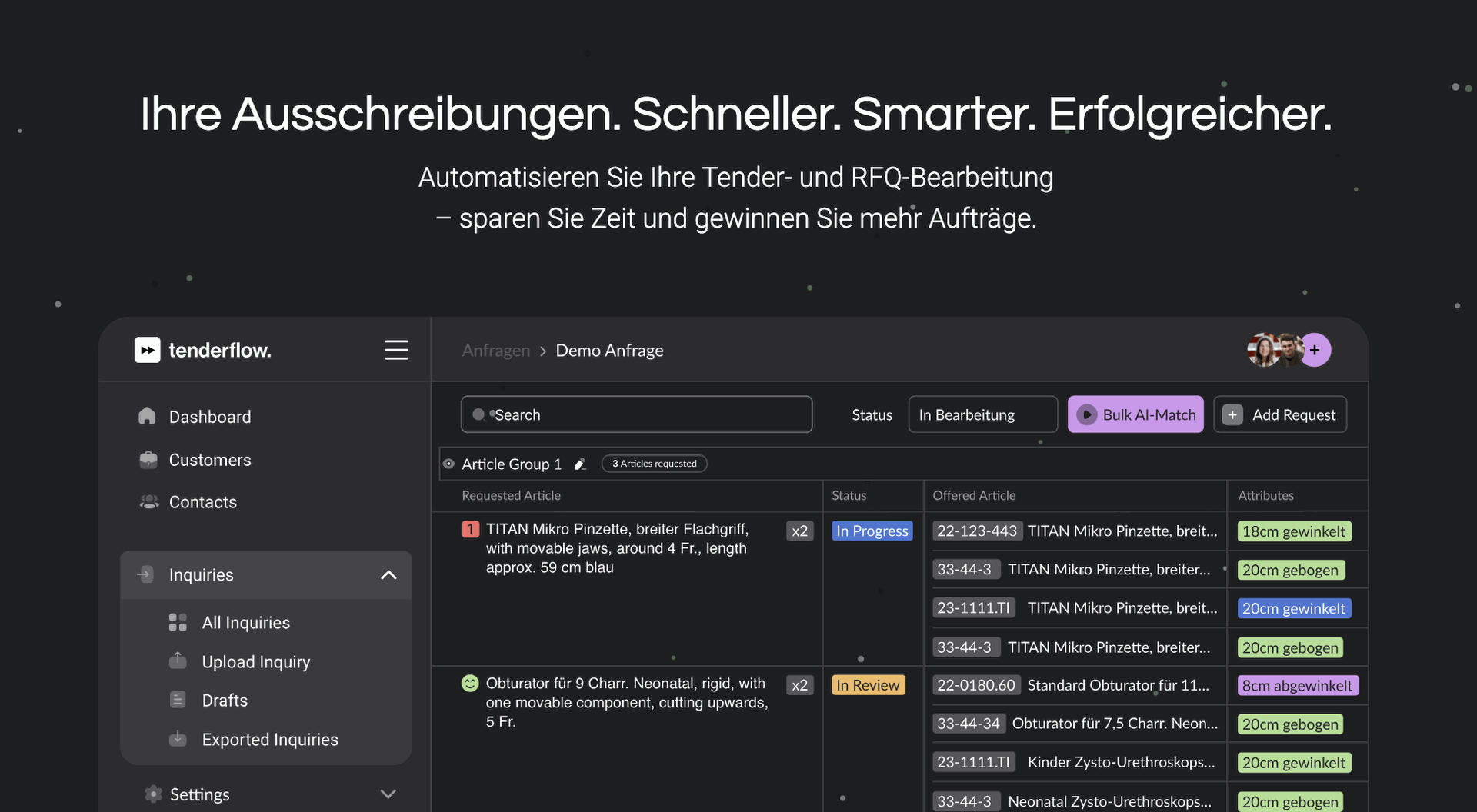Click the Exported Inquiries download icon
Screen dimensions: 1477x812
178,739
